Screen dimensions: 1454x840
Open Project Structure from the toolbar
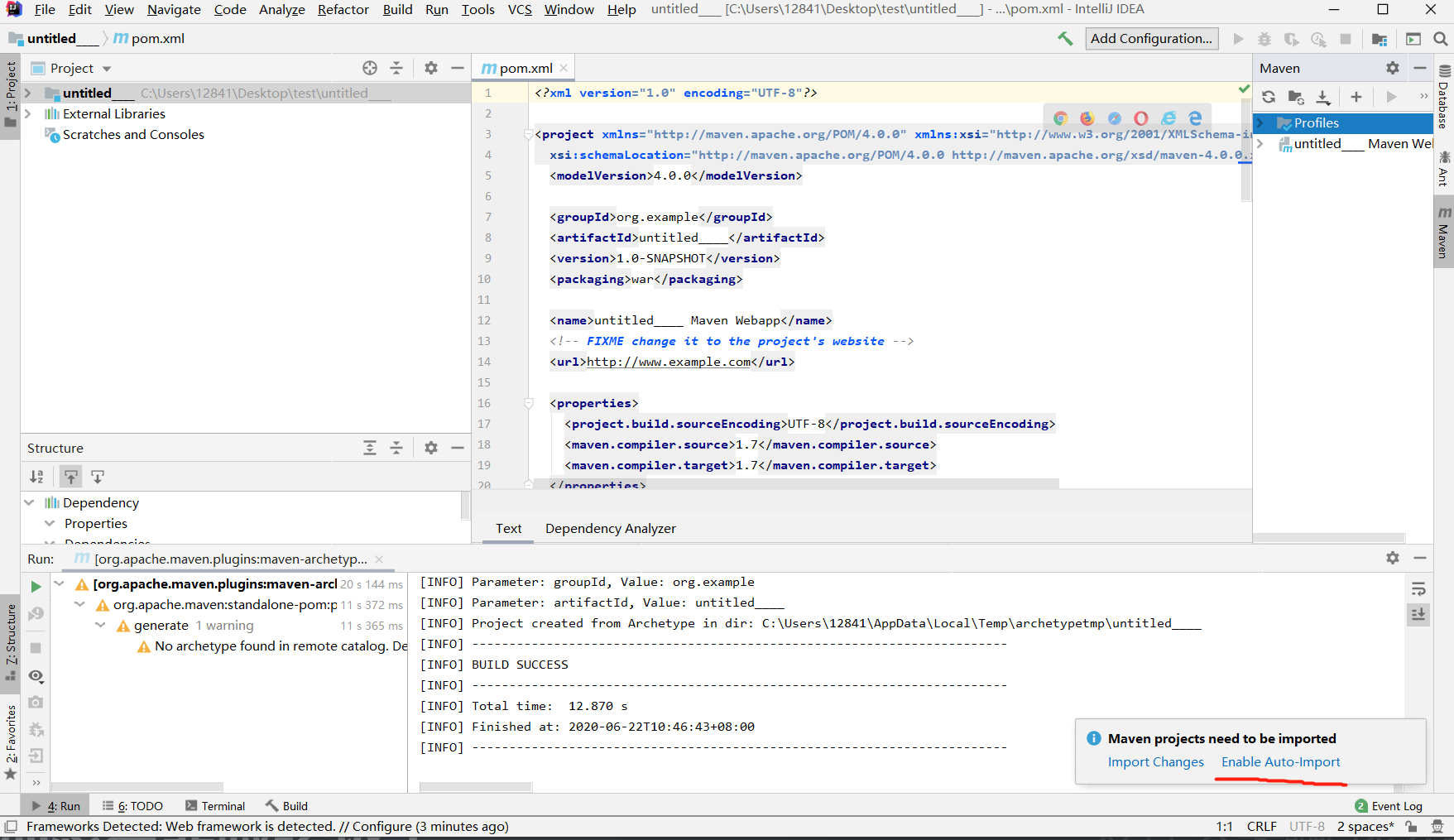point(1380,39)
